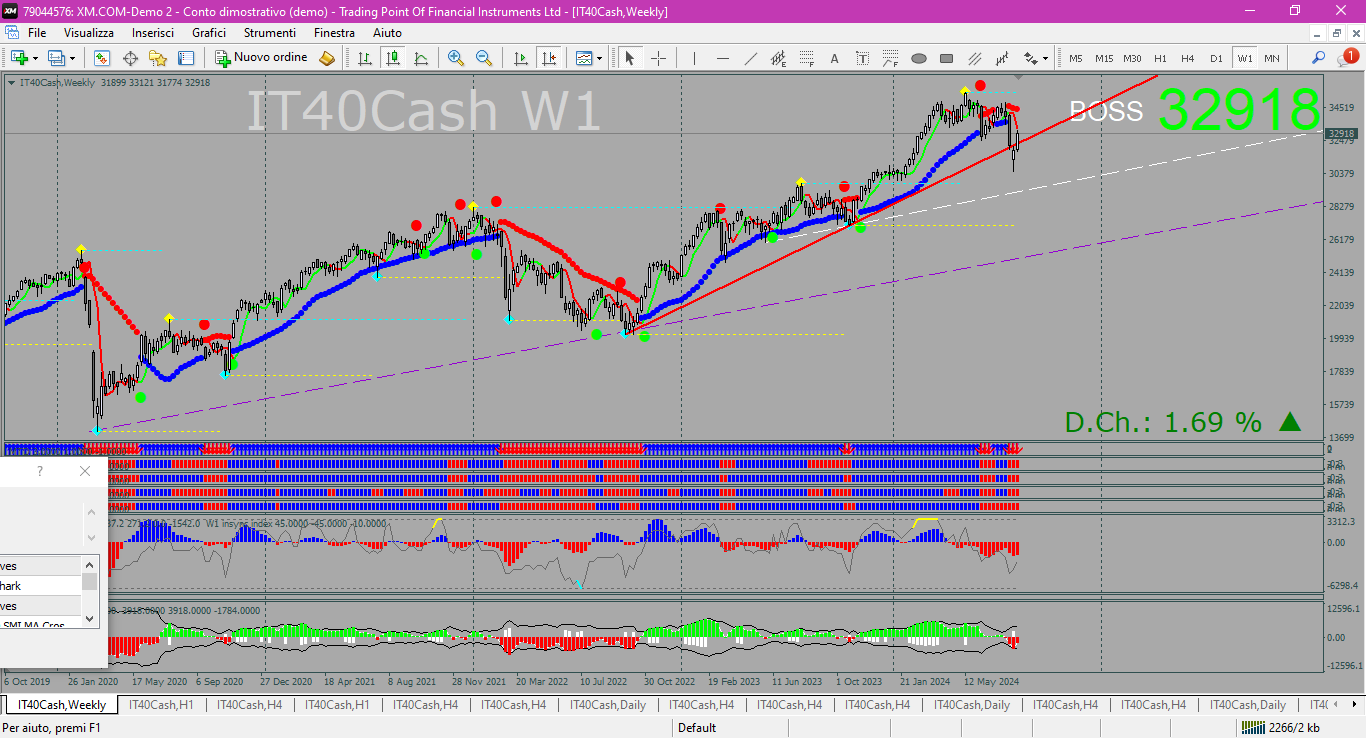Open the arrows shapes tool
This screenshot has width=1366, height=738.
click(x=1030, y=58)
